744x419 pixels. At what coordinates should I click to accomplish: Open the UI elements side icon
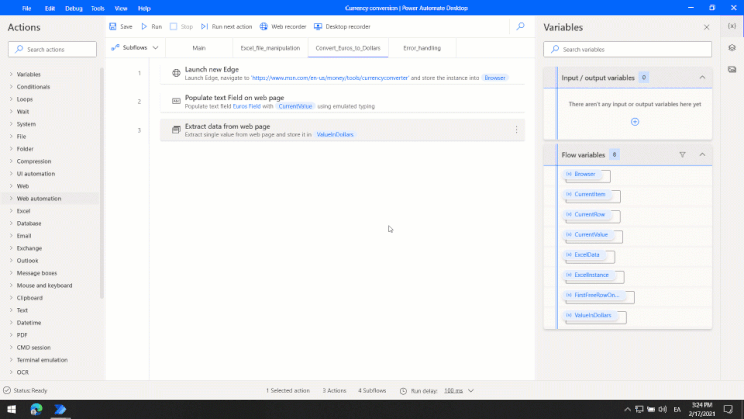pyautogui.click(x=732, y=47)
